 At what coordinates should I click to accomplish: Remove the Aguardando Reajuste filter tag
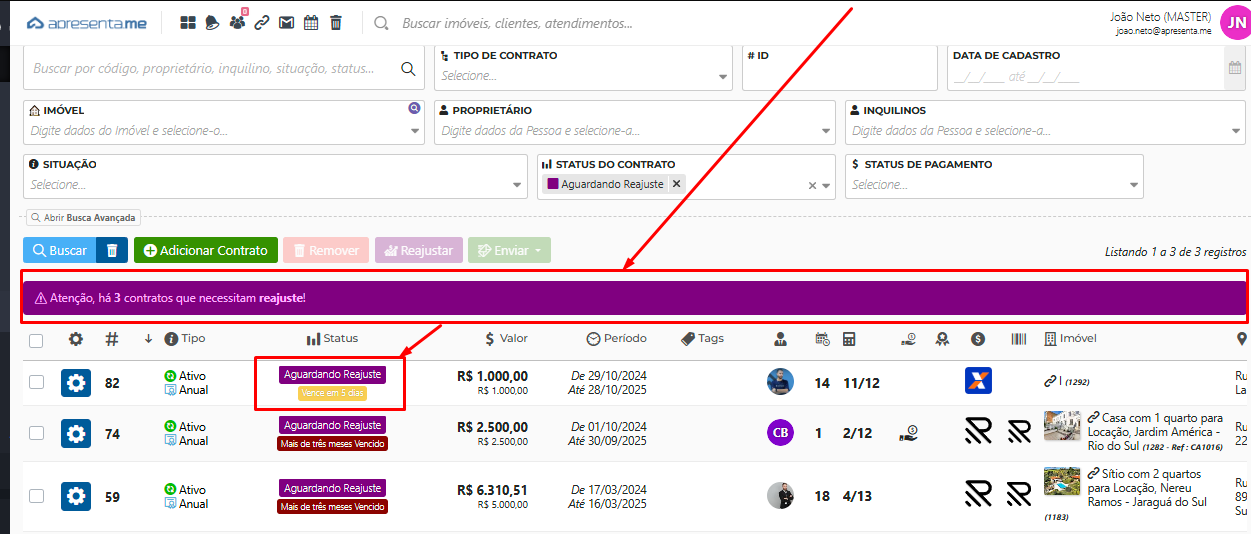[x=677, y=184]
